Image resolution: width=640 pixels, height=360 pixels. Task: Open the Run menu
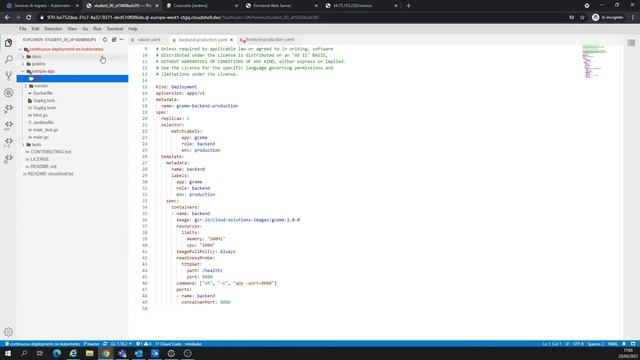pos(97,29)
